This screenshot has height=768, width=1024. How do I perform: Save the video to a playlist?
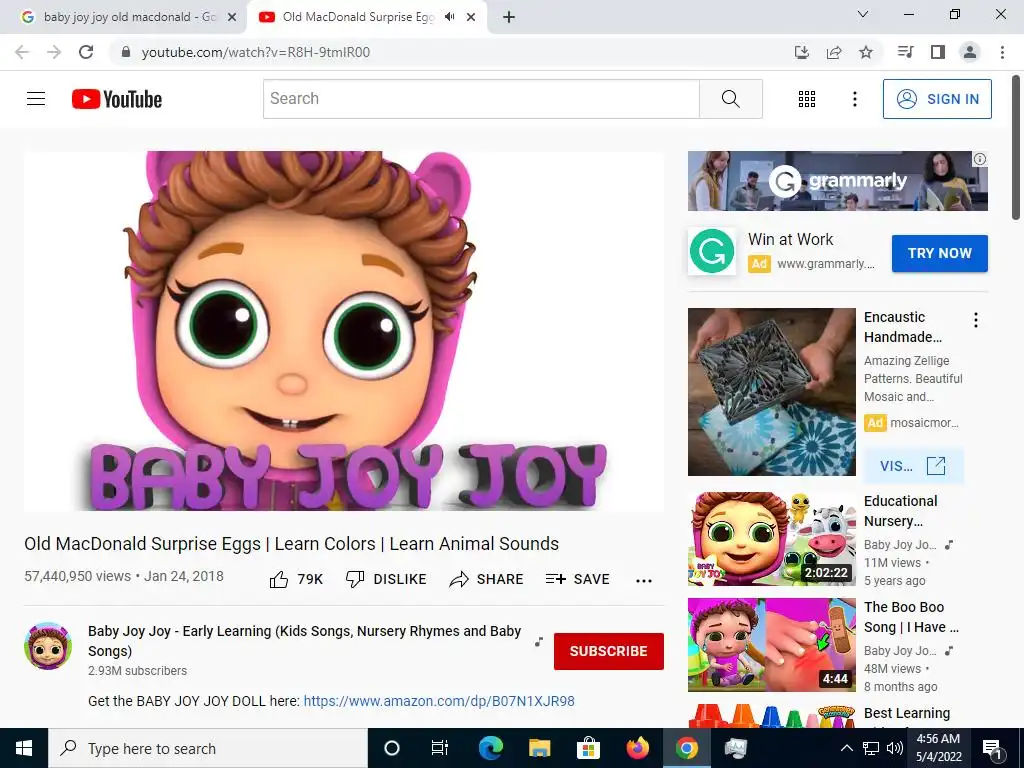click(577, 579)
